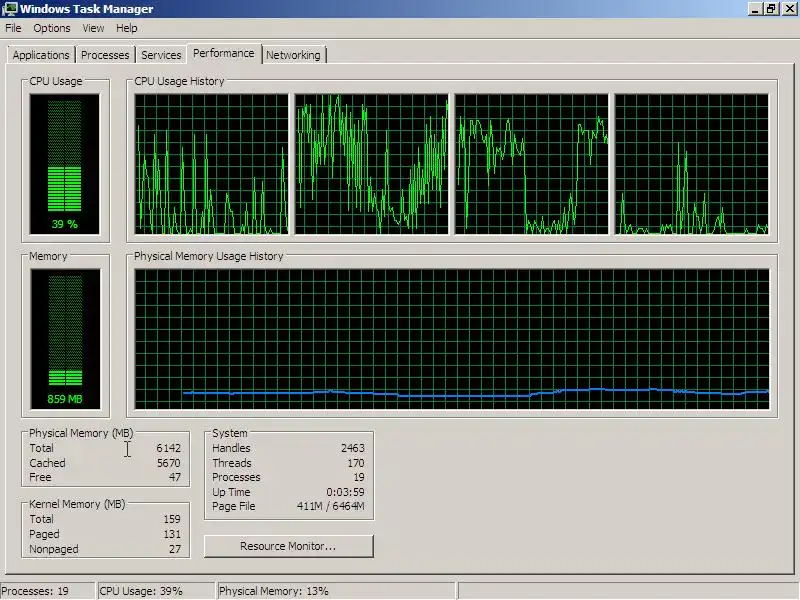This screenshot has height=600, width=800.
Task: Click the Physical Memory Usage History graph
Action: 452,339
